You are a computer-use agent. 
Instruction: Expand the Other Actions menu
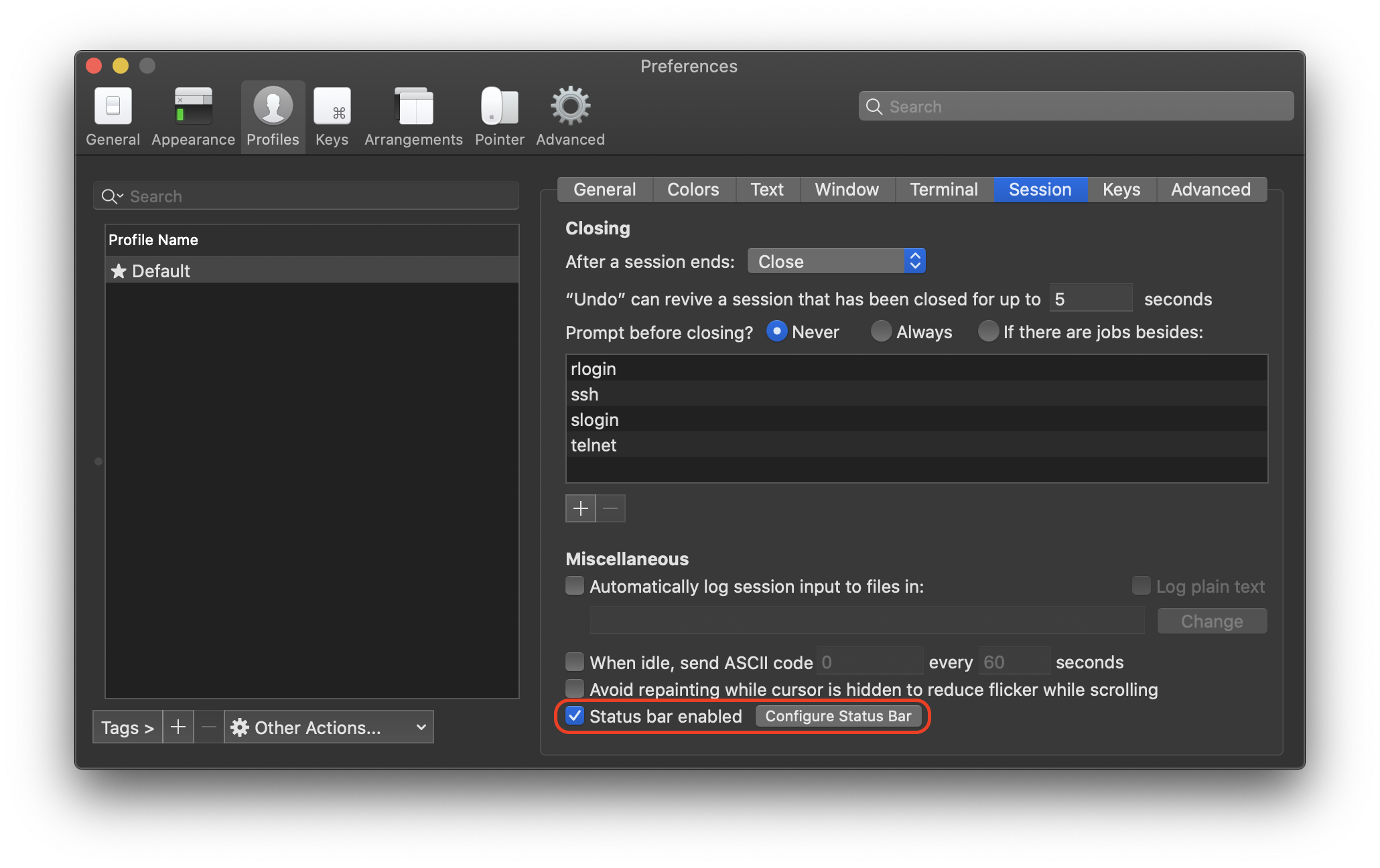coord(328,727)
